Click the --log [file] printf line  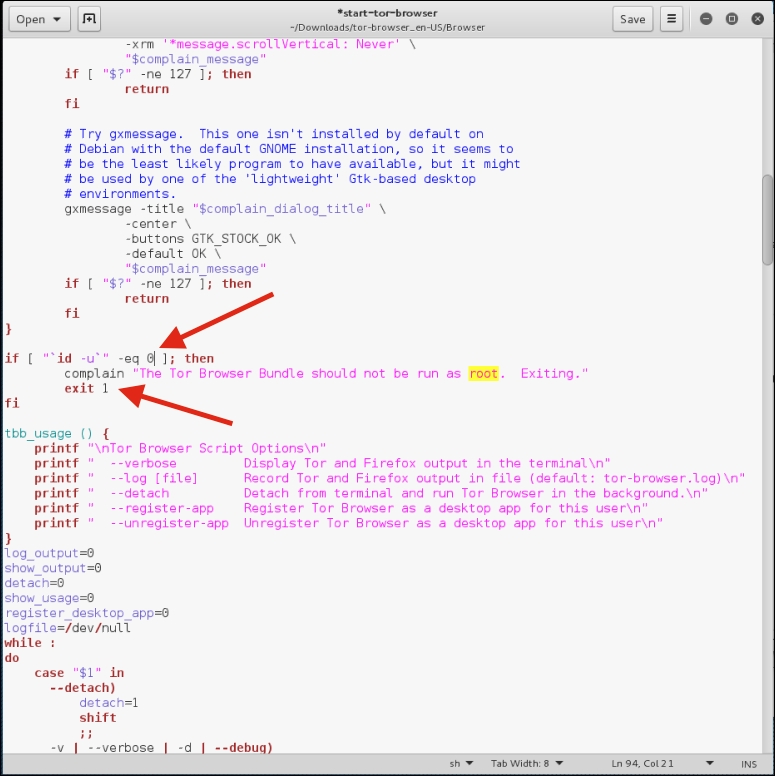pos(389,478)
